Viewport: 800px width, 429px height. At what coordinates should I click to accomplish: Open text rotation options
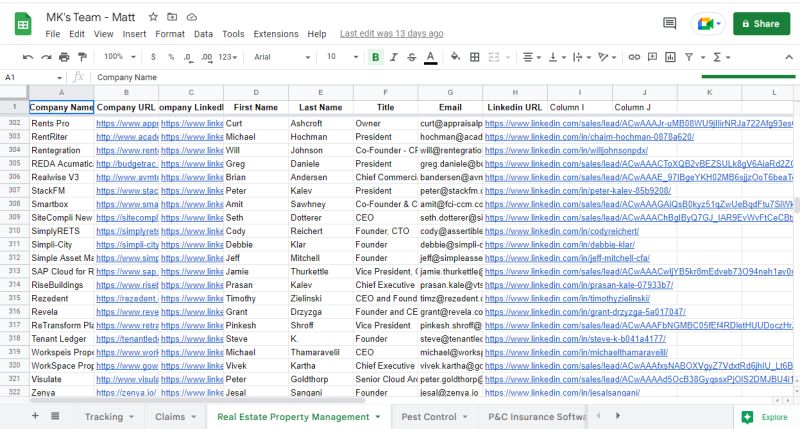(x=607, y=57)
